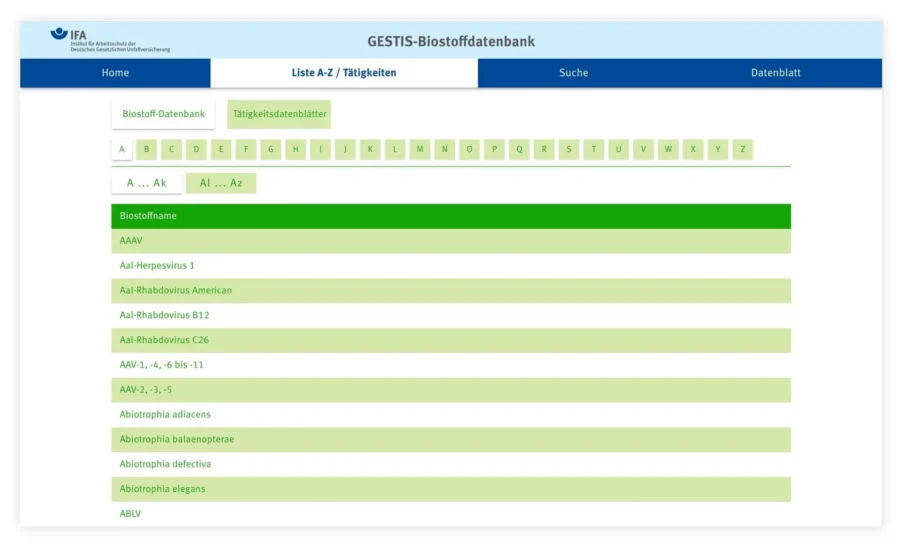Select the Liste A-Z / Tätigkeiten tab
Viewport: 903px width, 546px height.
[x=344, y=73]
